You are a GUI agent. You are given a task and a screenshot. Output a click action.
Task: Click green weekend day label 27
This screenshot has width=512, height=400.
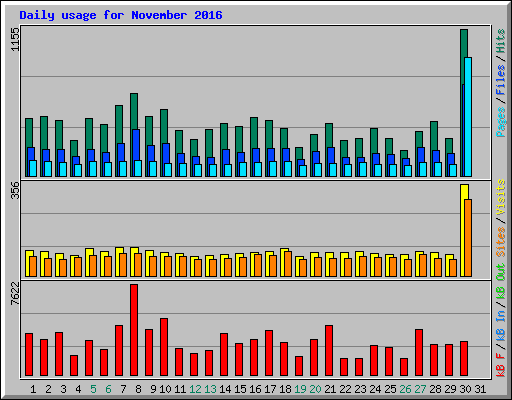420,389
